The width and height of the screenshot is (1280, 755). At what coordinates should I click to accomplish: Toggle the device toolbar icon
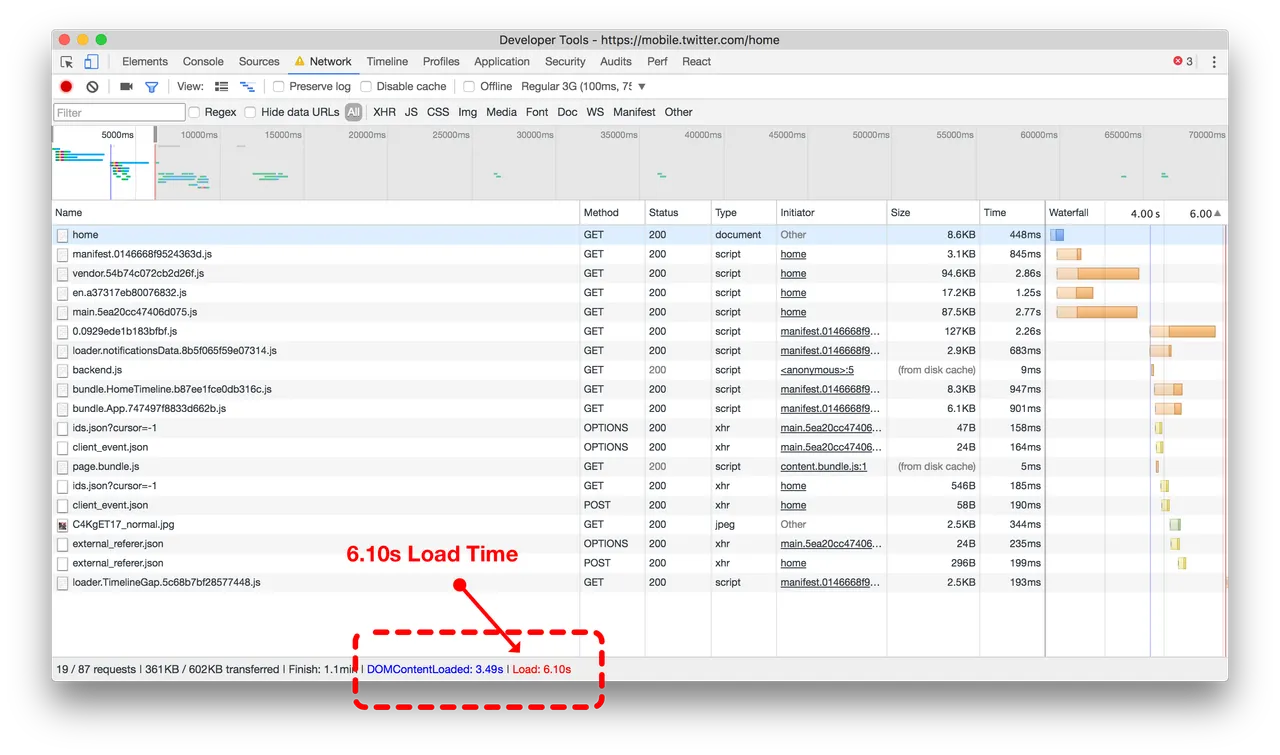(91, 61)
